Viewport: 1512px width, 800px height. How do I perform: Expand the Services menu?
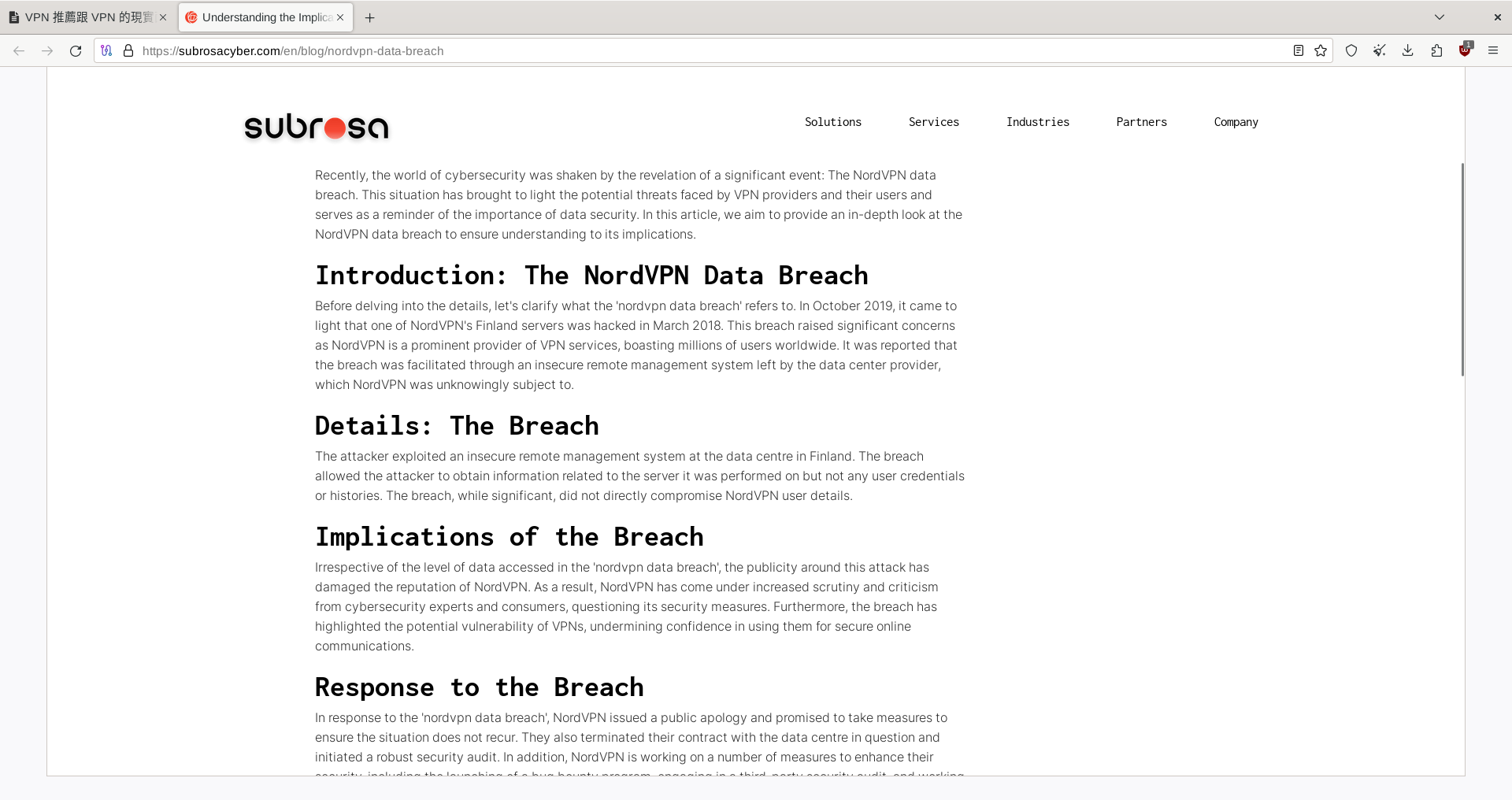(x=934, y=122)
